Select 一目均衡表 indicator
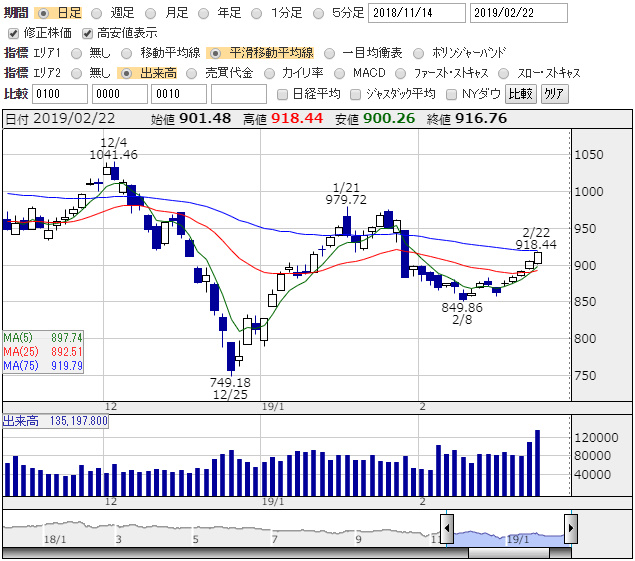 [x=329, y=53]
